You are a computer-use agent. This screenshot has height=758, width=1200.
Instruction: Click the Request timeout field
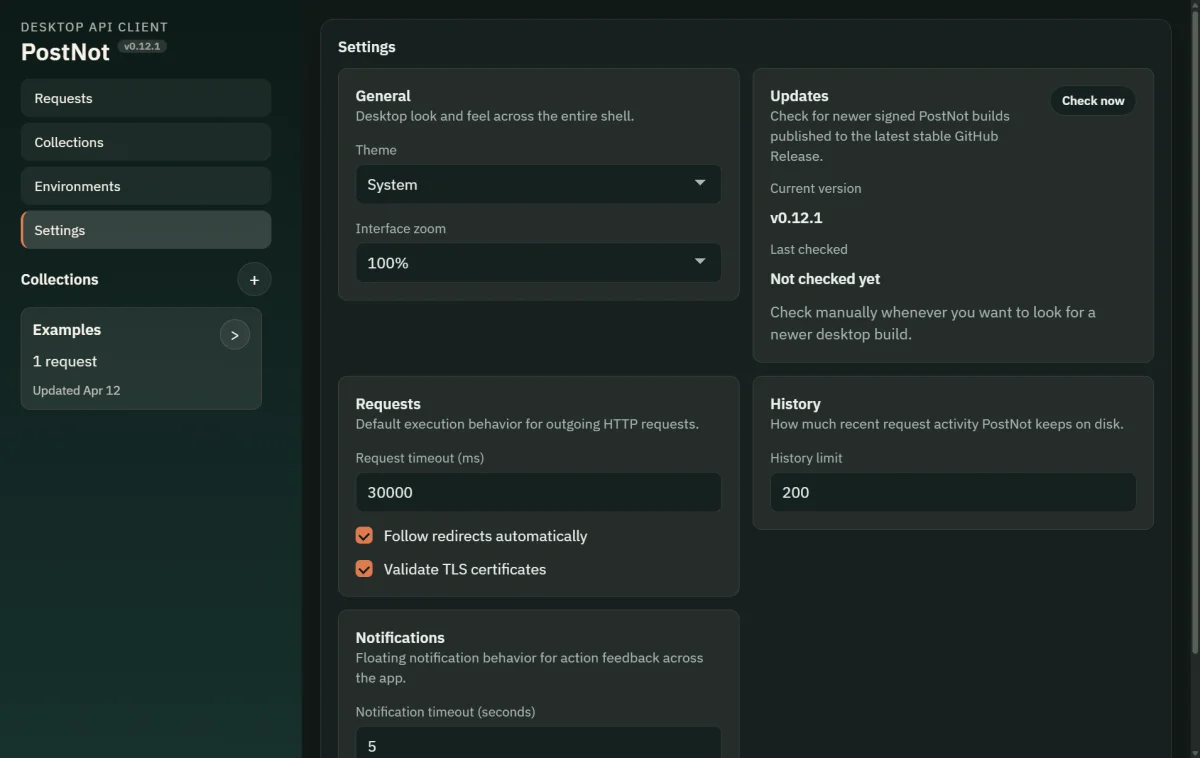538,492
